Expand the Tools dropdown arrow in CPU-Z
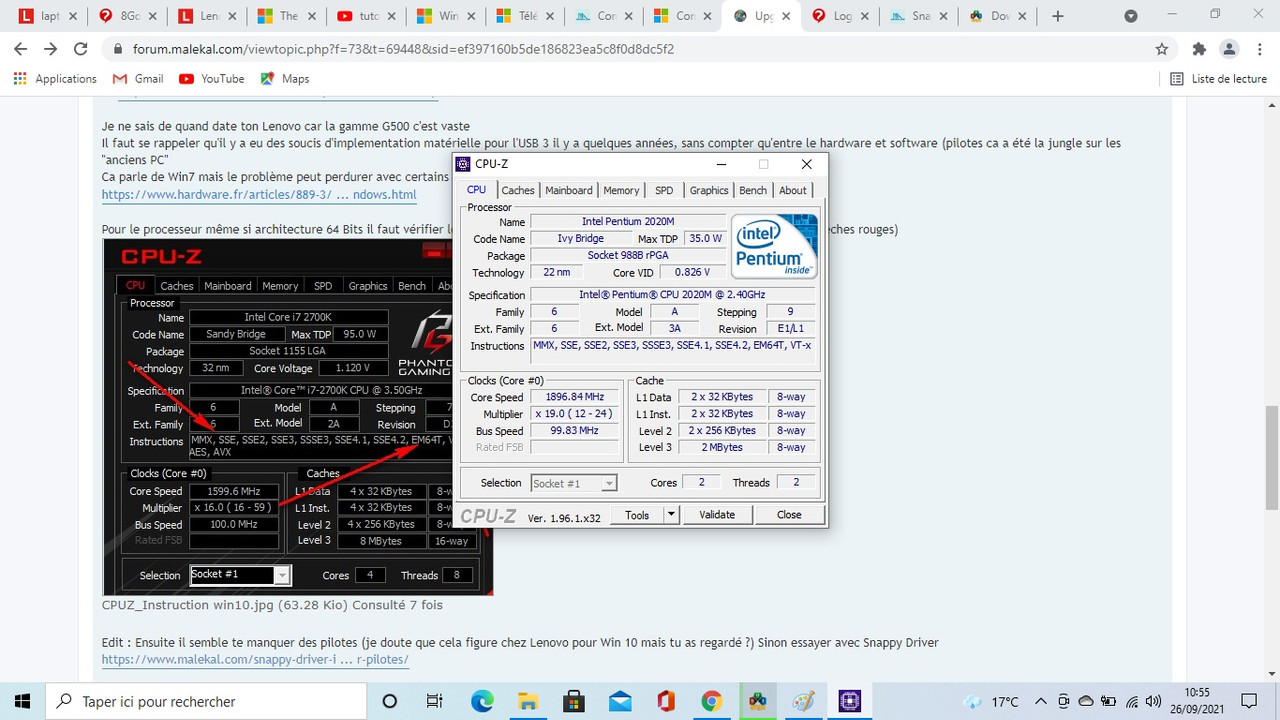Screen dimensions: 1280x720 [671, 515]
